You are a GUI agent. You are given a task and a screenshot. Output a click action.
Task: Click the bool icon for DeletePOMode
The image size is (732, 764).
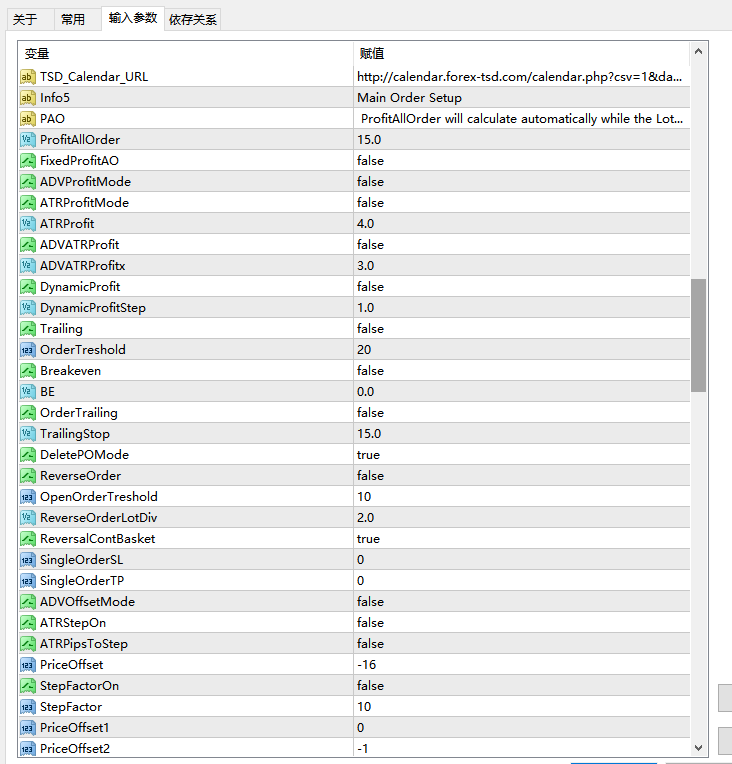tap(28, 454)
